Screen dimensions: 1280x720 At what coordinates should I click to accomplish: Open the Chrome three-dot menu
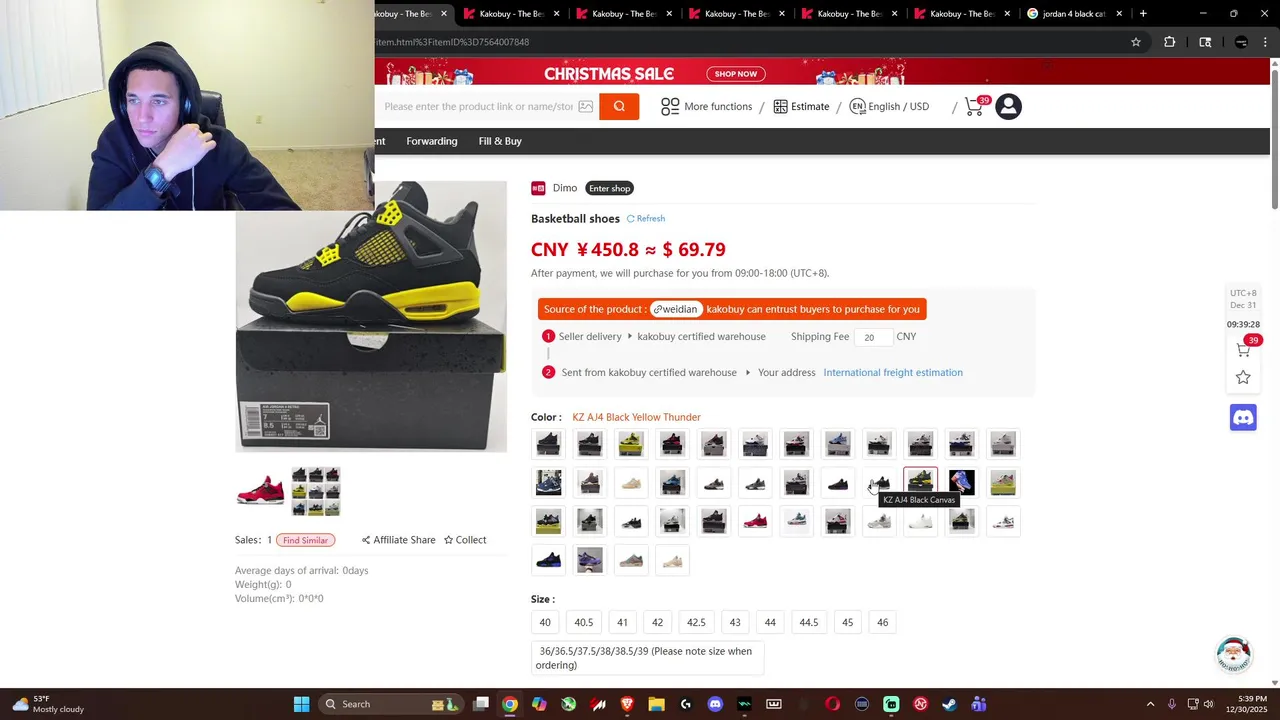coord(1264,42)
